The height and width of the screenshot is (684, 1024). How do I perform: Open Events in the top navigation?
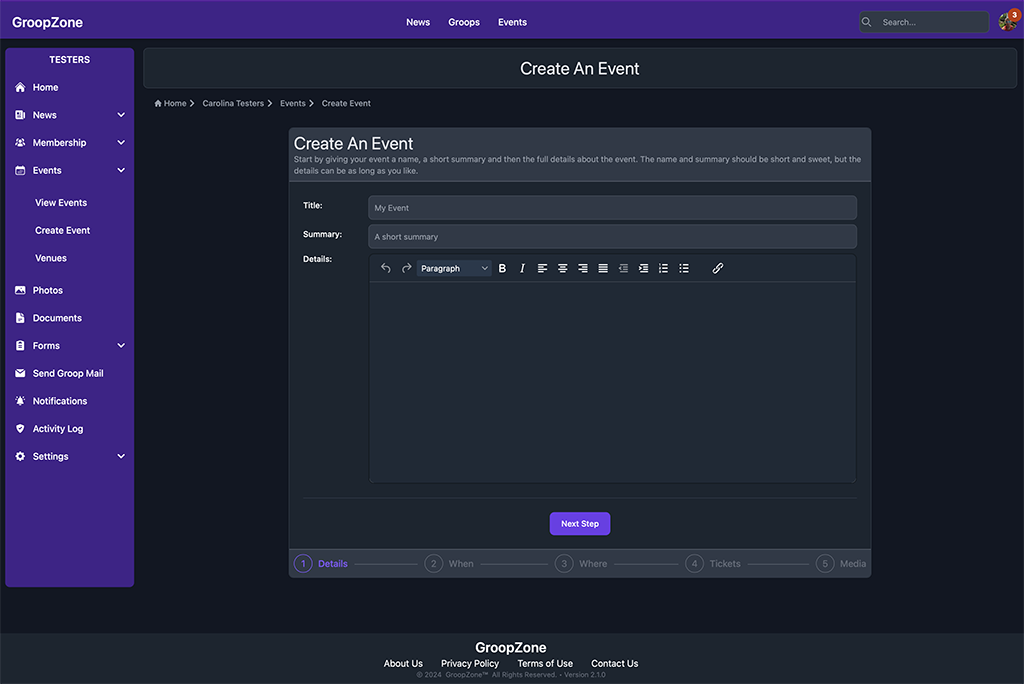512,22
